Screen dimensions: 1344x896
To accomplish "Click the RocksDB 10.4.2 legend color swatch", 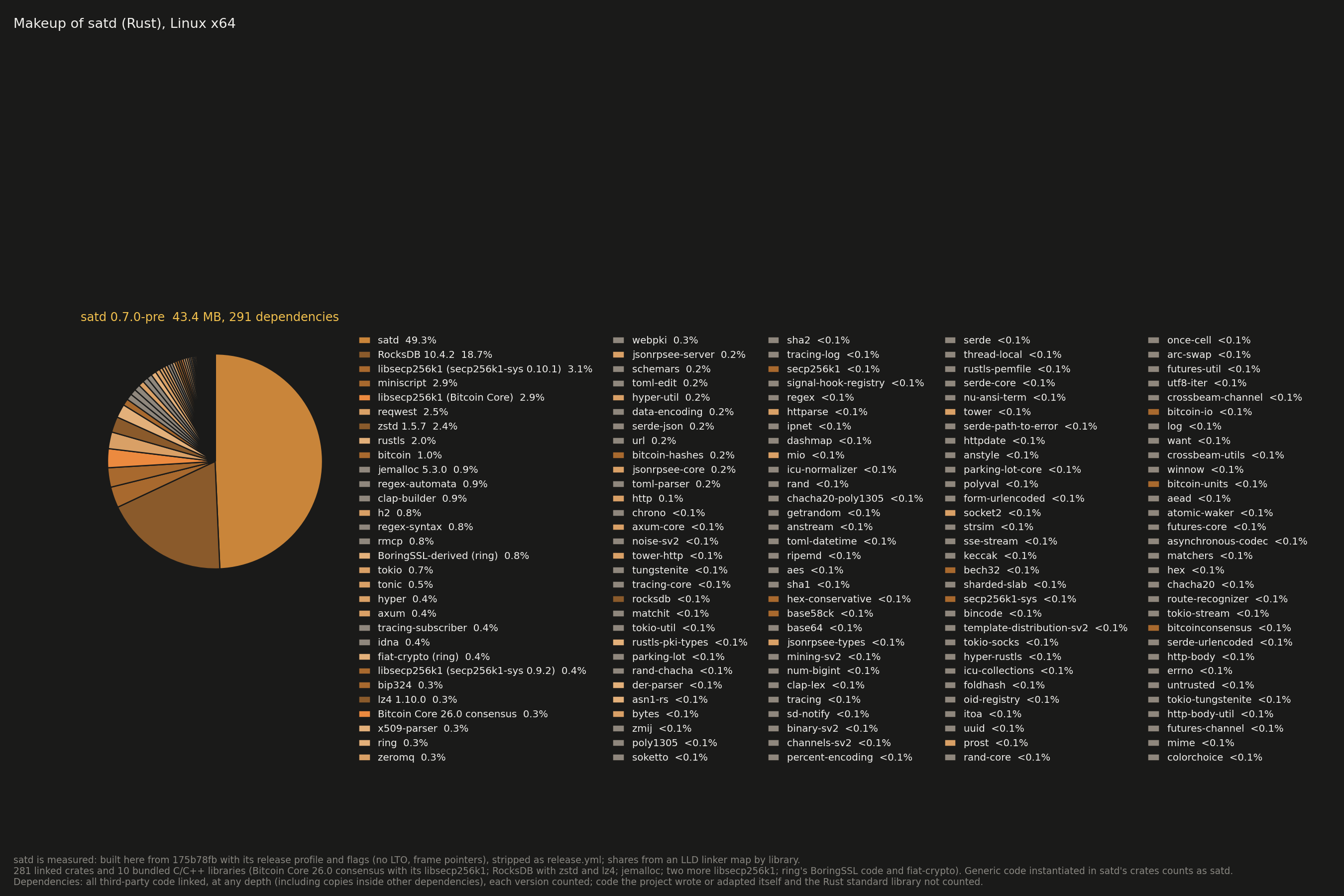I will click(364, 355).
